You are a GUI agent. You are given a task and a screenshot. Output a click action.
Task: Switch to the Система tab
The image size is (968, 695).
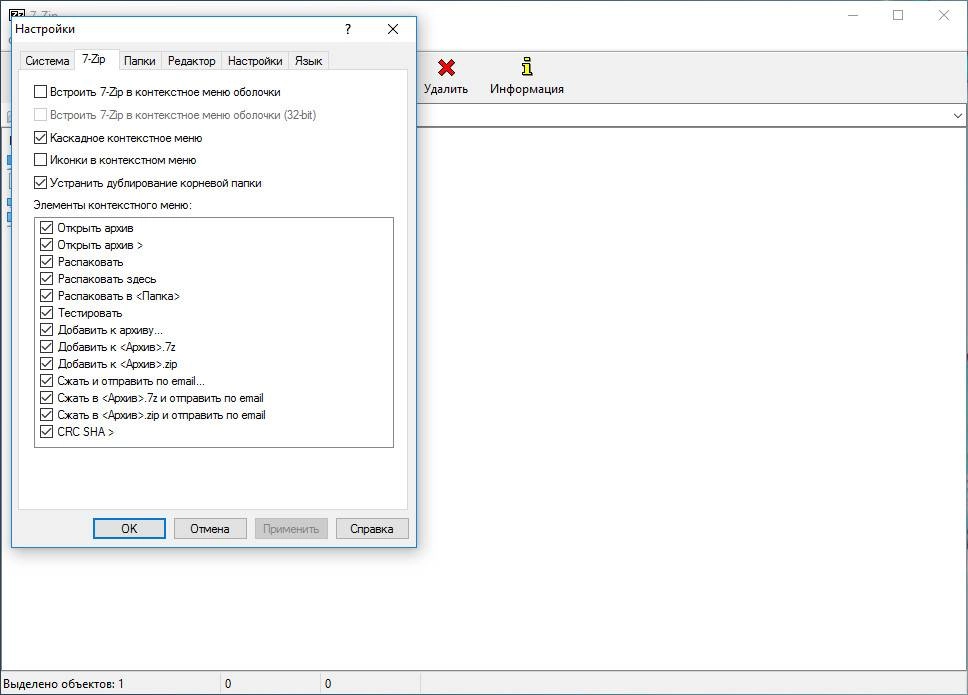tap(47, 60)
